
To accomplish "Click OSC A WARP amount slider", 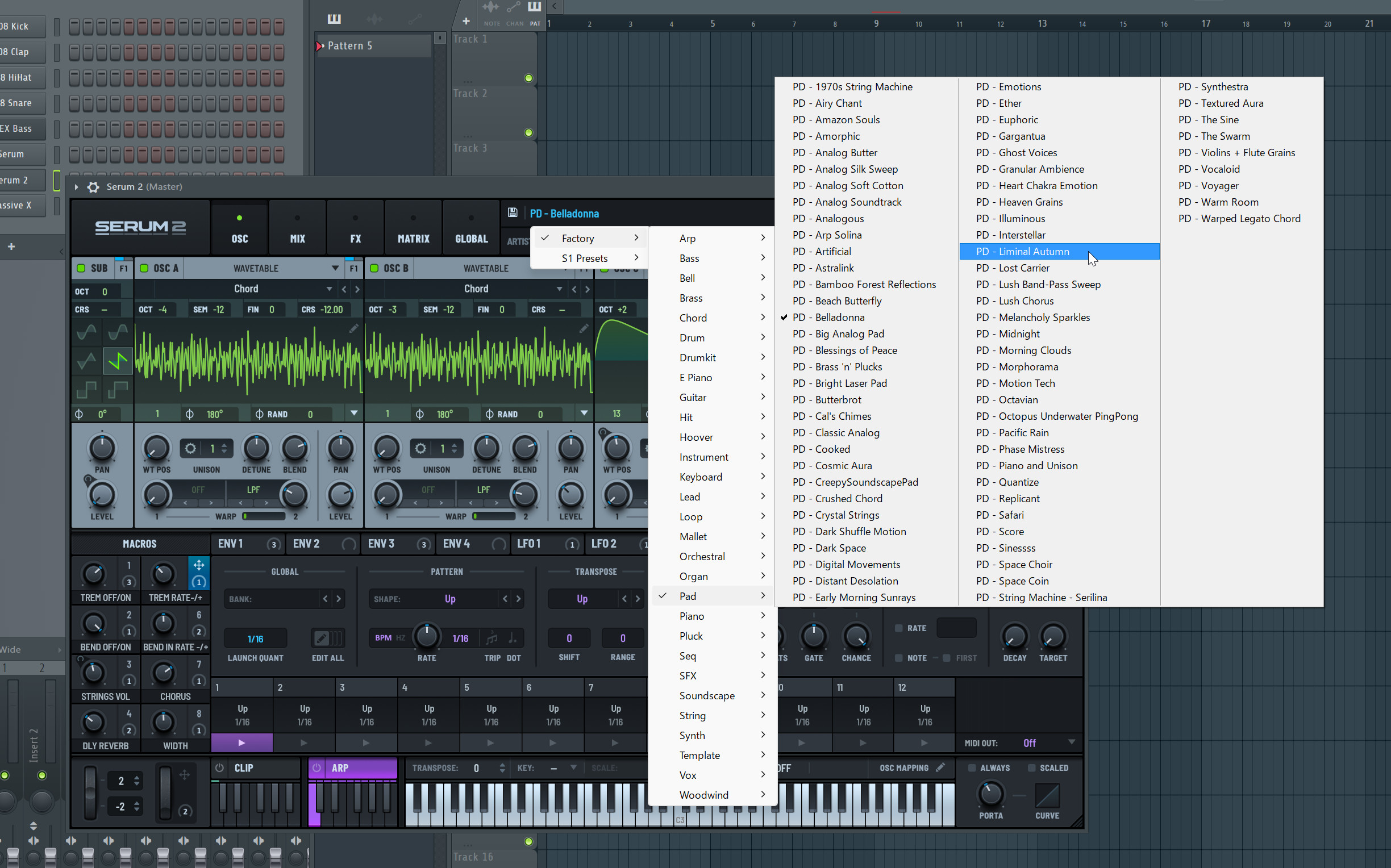I will click(264, 516).
